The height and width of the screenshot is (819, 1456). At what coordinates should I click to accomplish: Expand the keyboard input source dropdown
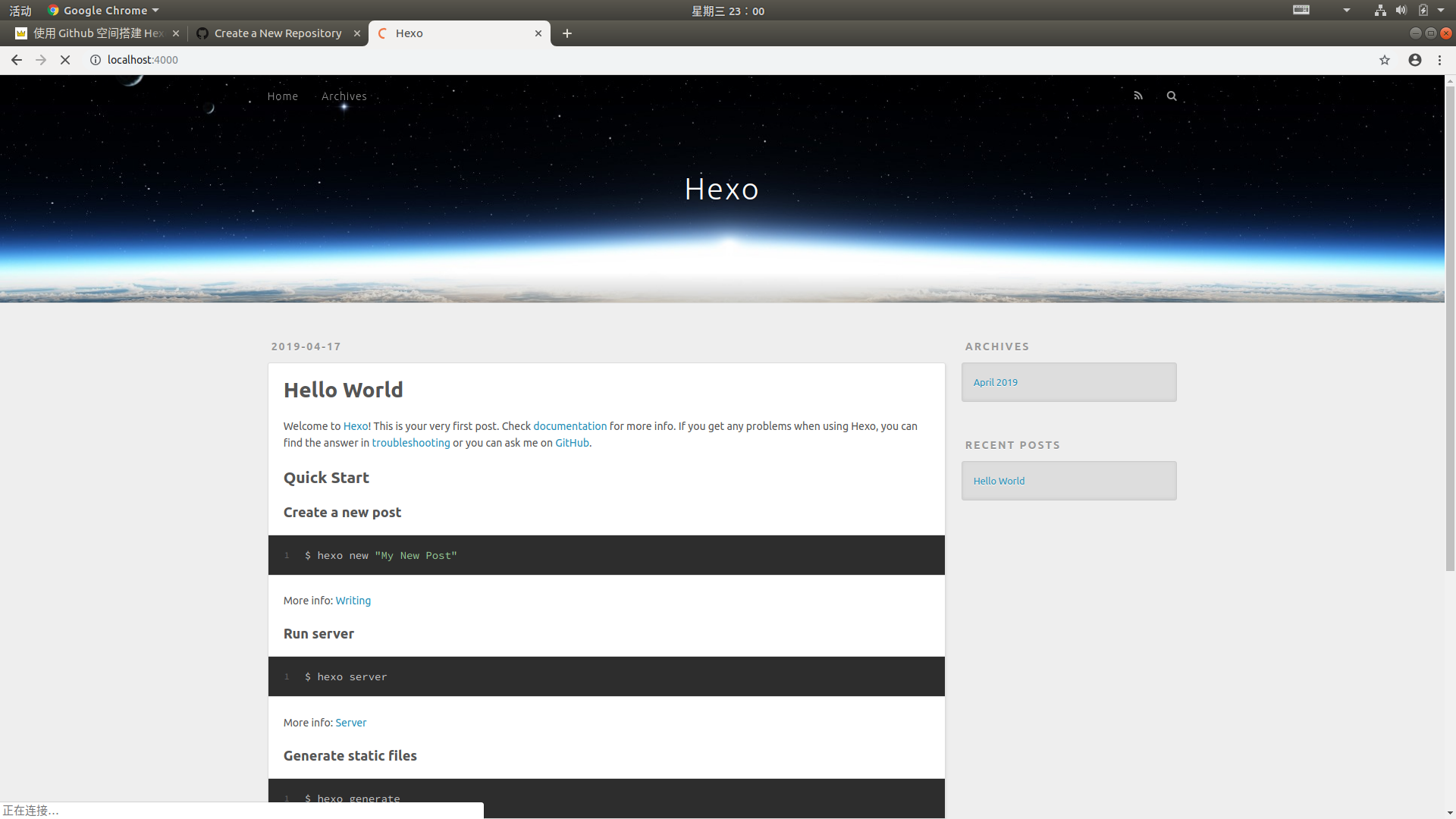[x=1347, y=11]
